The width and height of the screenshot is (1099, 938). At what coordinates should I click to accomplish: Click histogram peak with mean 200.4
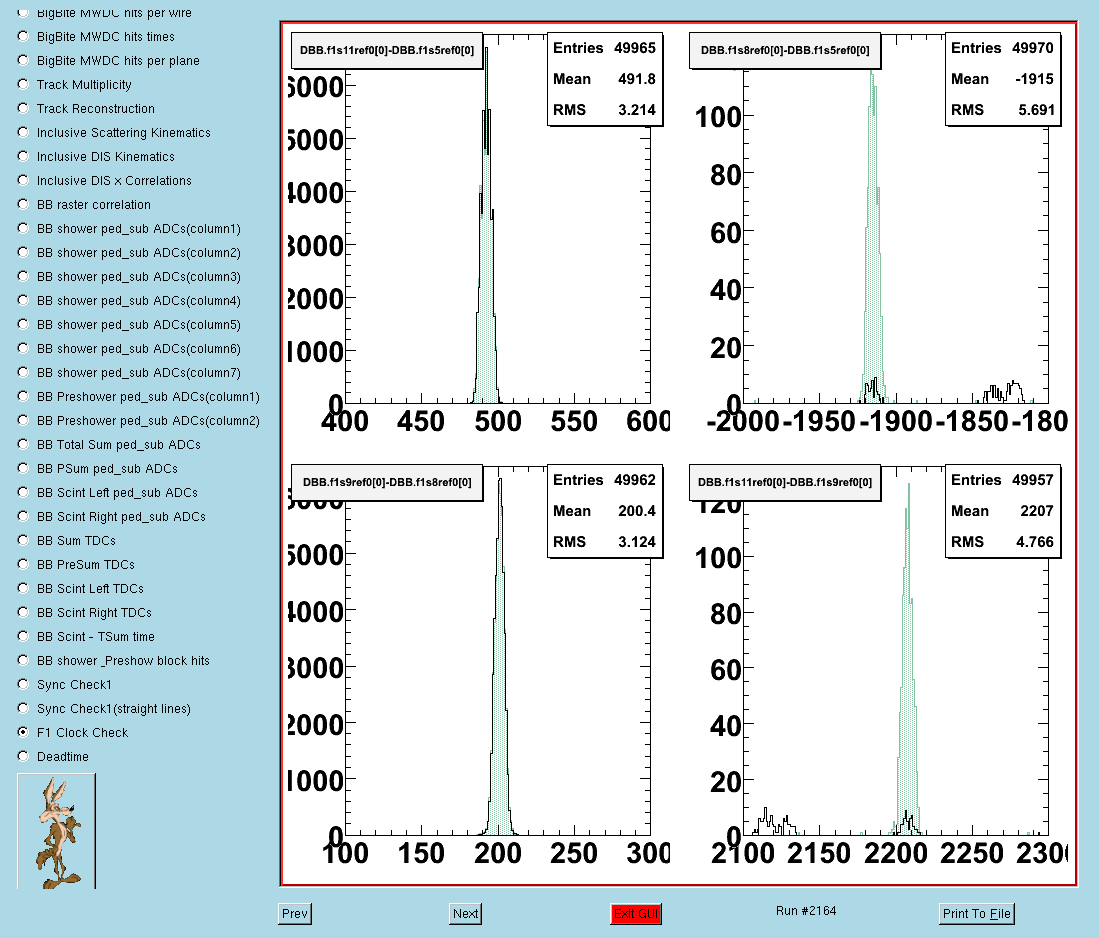pos(500,655)
